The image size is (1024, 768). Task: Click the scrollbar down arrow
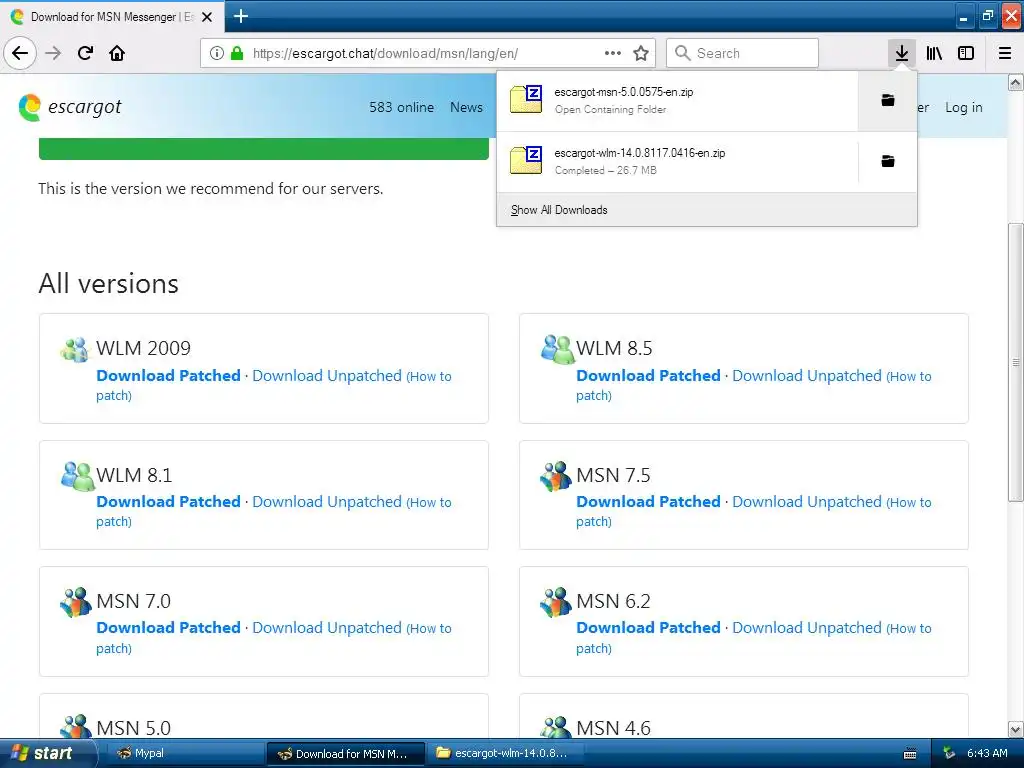click(x=1016, y=729)
